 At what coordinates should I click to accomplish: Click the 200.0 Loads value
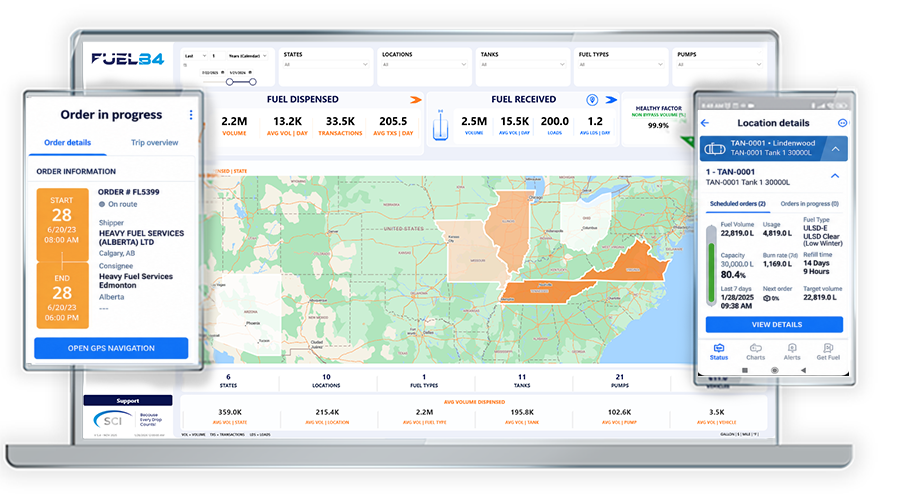click(x=554, y=122)
